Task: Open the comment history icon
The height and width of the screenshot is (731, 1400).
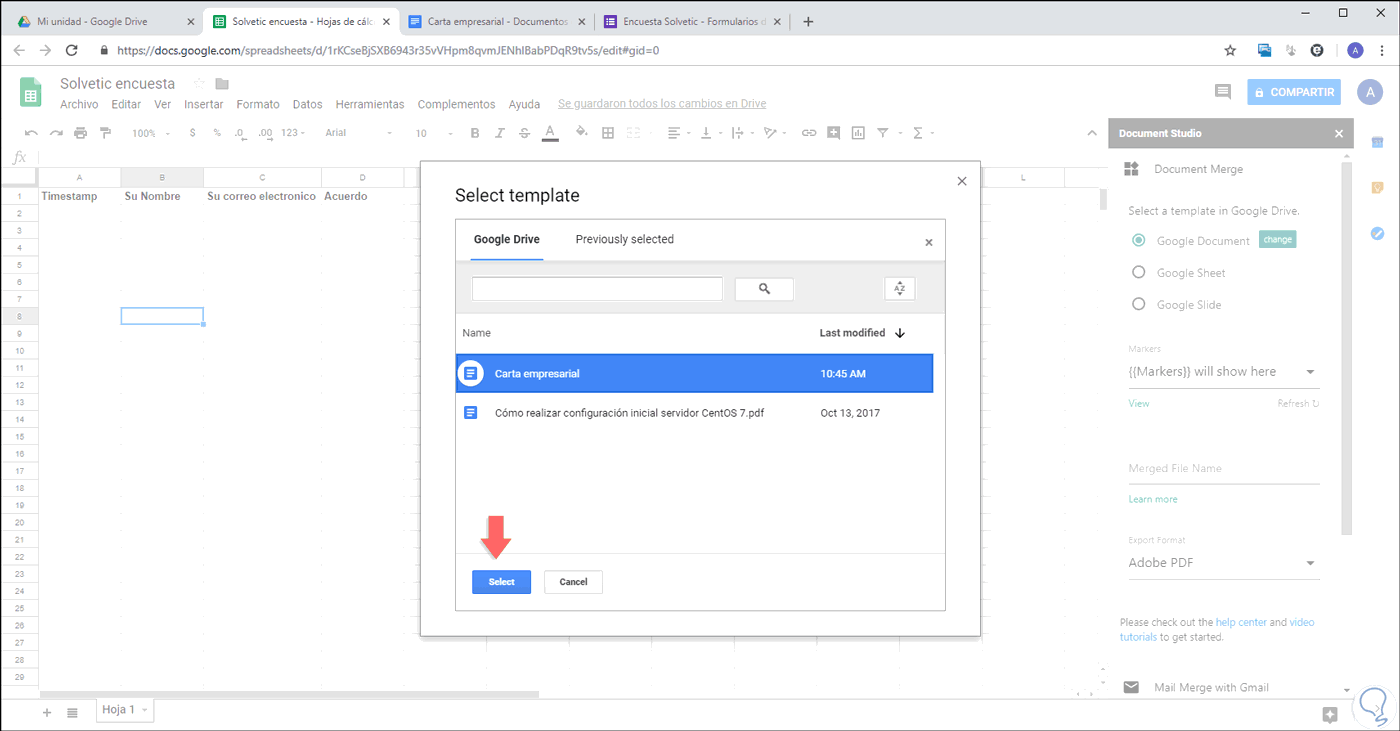Action: point(1222,92)
